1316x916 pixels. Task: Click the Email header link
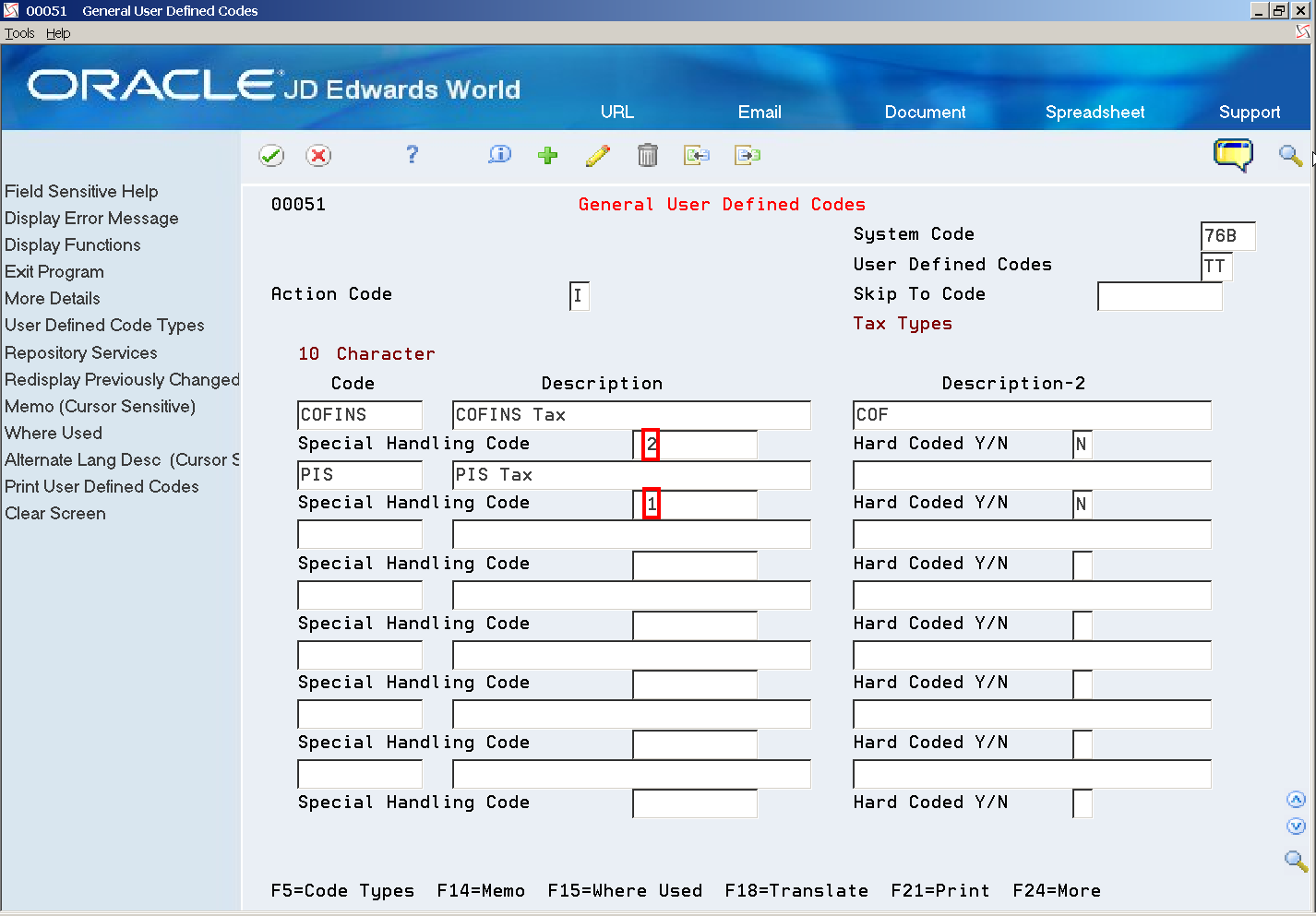760,112
